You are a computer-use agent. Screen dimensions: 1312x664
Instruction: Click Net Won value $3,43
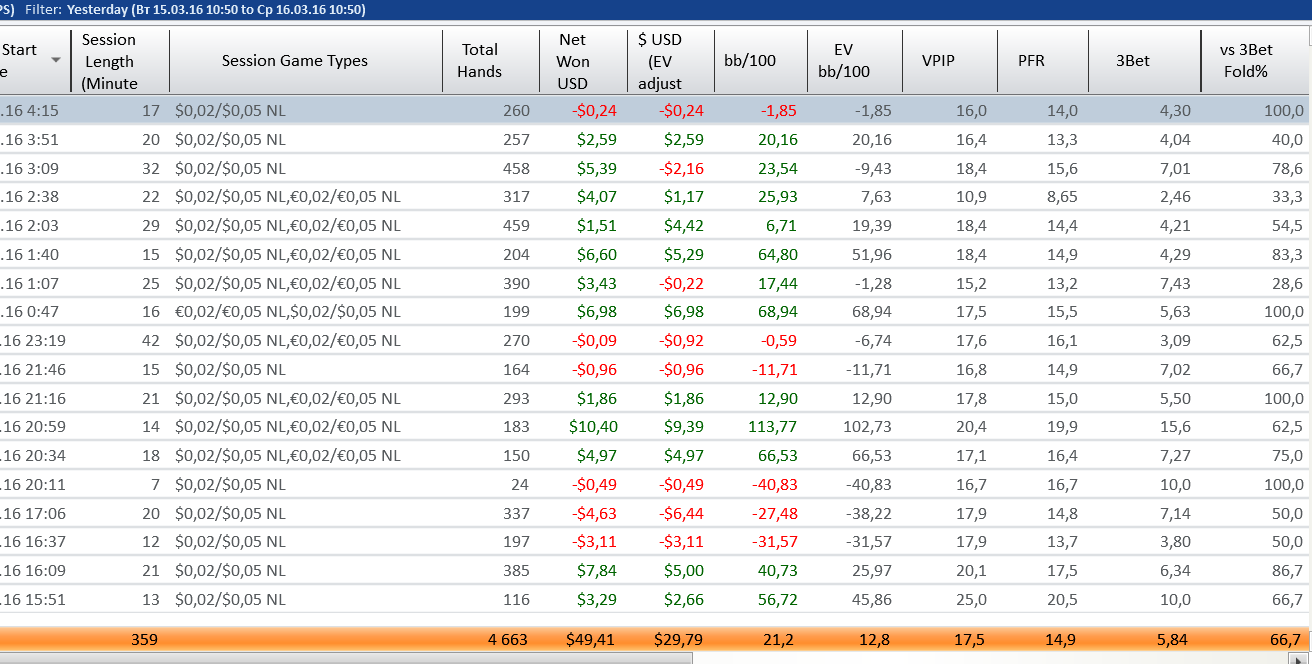[x=597, y=283]
